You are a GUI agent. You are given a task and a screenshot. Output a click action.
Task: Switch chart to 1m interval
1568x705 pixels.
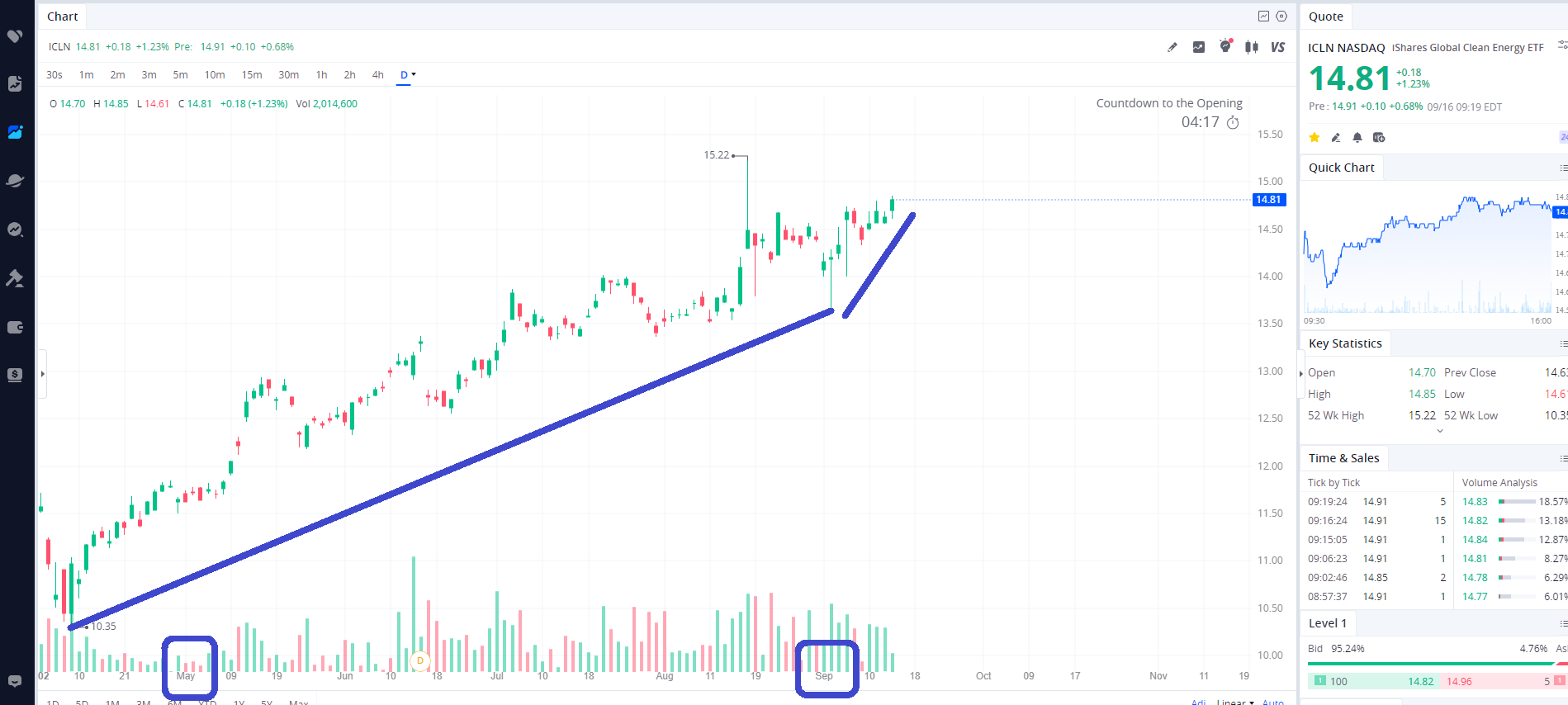point(87,74)
